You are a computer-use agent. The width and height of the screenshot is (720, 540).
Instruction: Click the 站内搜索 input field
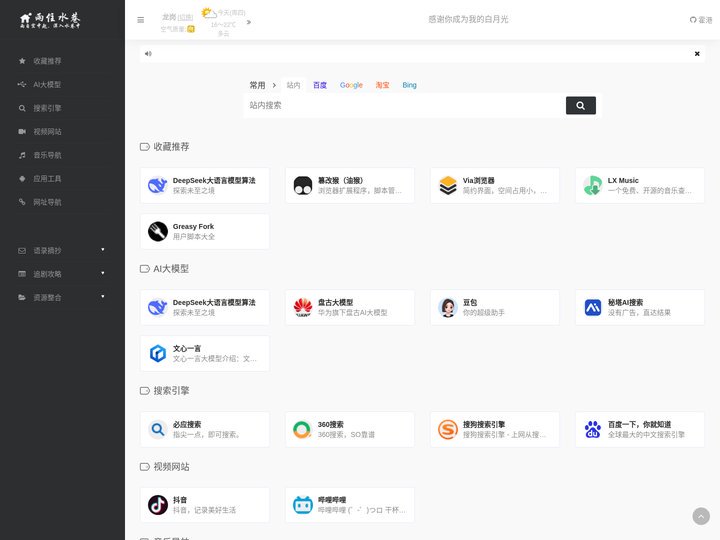point(405,106)
